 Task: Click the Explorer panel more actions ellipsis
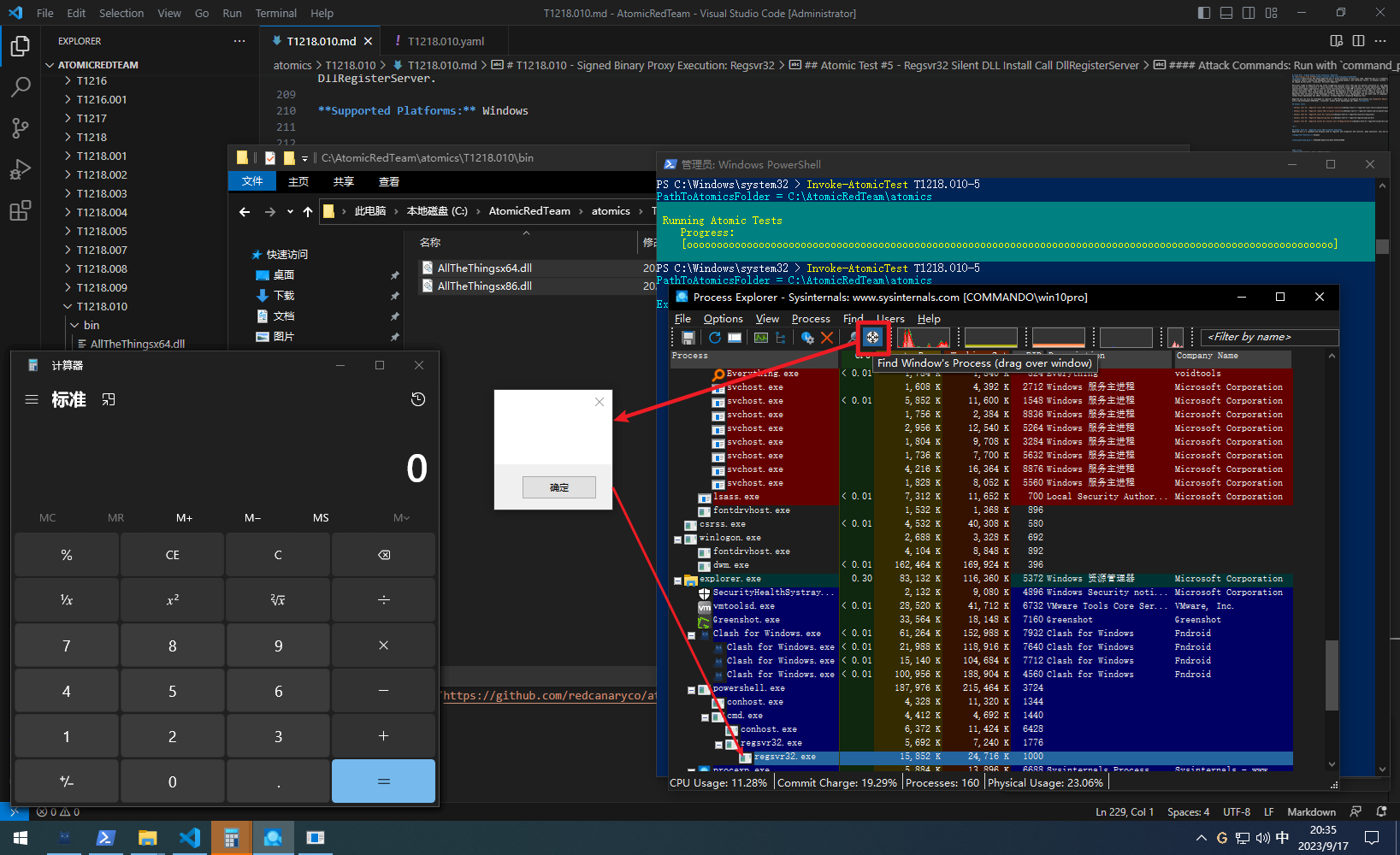(239, 41)
